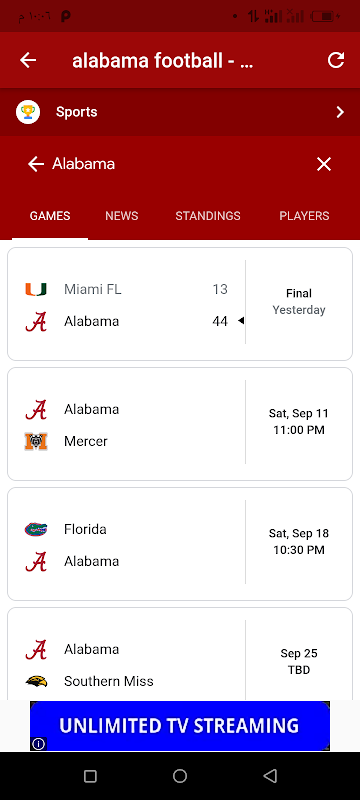Open the Sat, Sep 11 game details
360x800 pixels.
point(299,421)
